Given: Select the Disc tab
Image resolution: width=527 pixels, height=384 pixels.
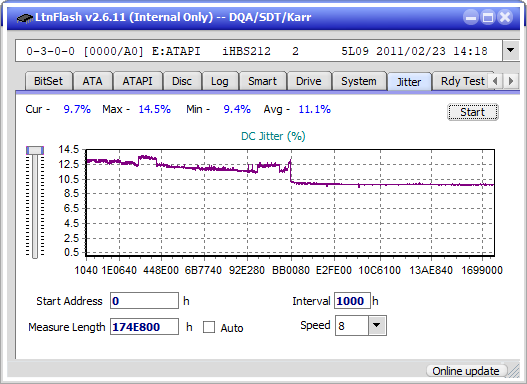Looking at the screenshot, I should point(182,81).
